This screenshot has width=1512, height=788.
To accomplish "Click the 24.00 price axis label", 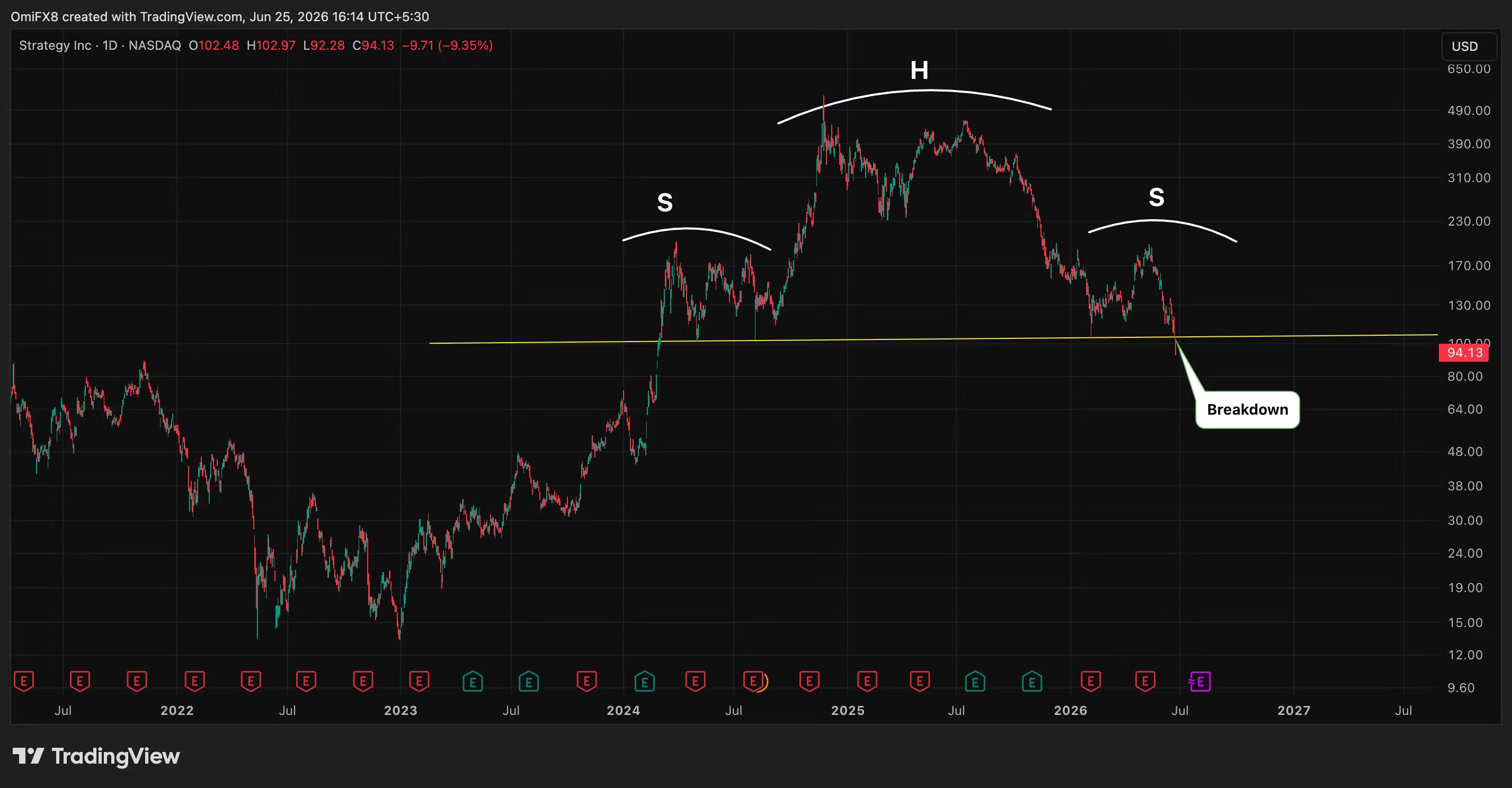I will [1465, 553].
